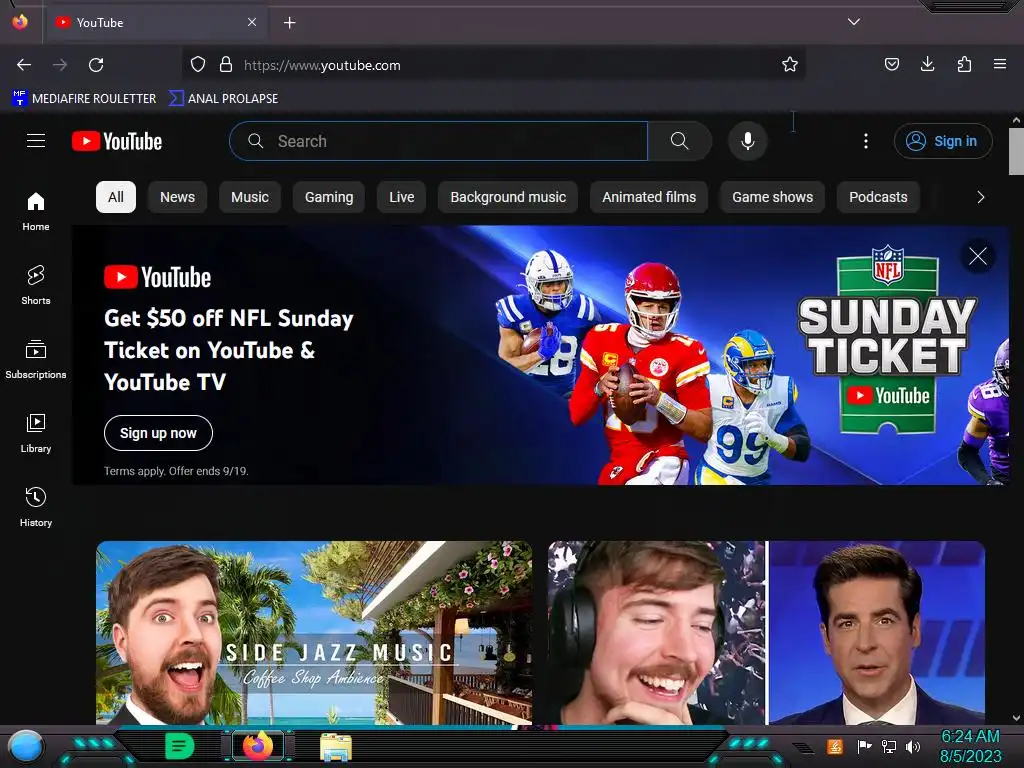Go back with browser back arrow
1024x768 pixels.
point(24,65)
